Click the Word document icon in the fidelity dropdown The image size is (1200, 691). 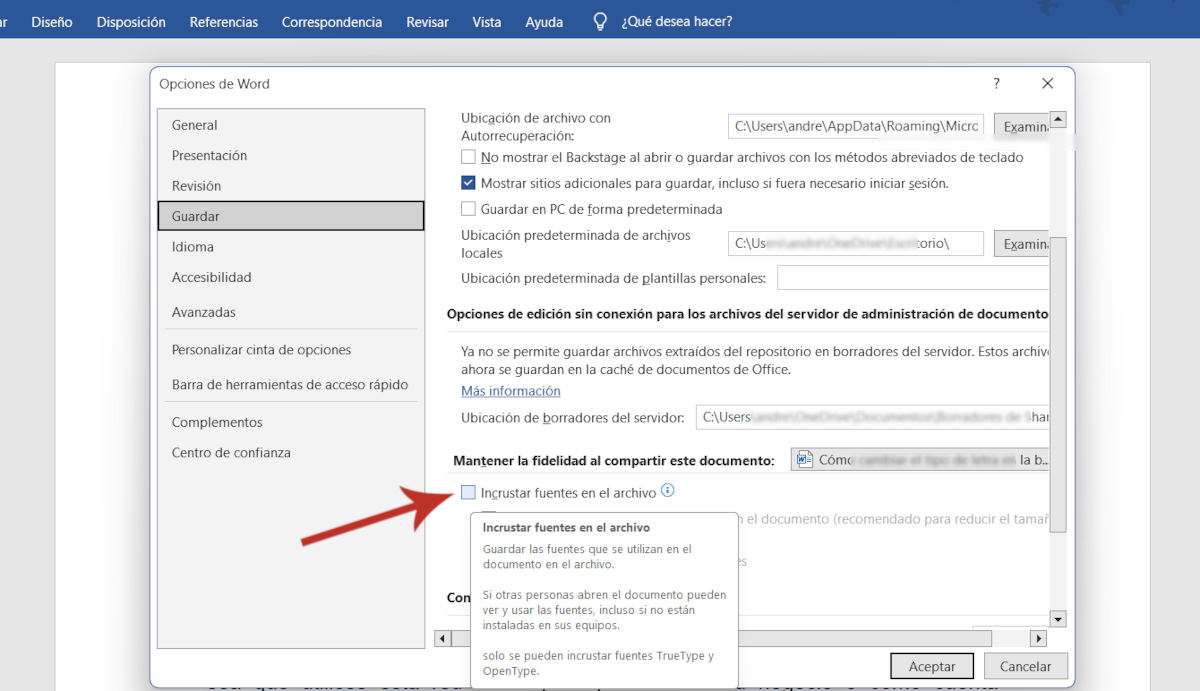point(806,460)
